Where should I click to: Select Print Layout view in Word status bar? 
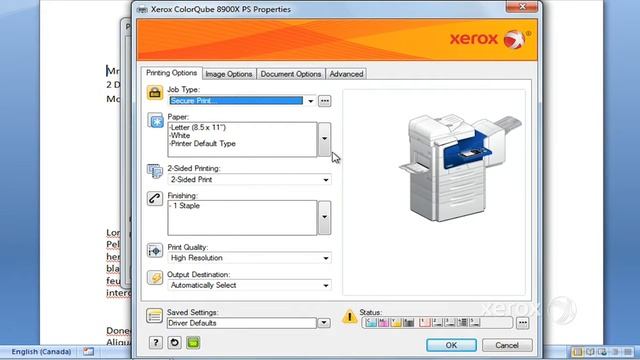click(577, 351)
